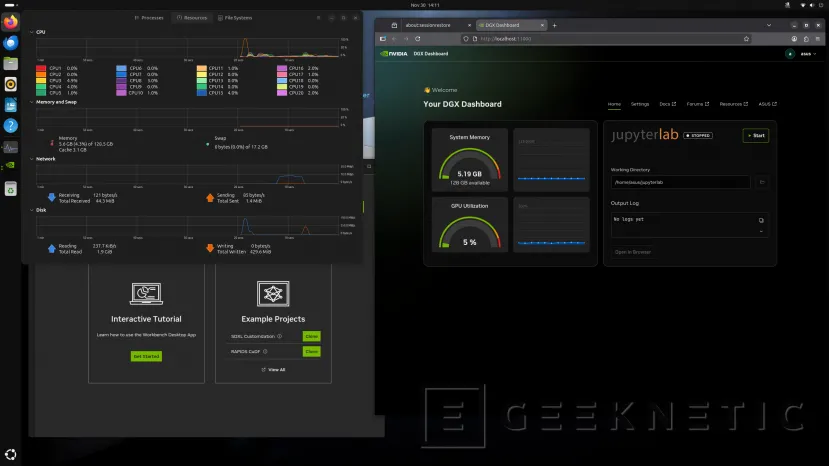Viewport: 829px width, 466px height.
Task: Open the ASUS external link
Action: 767,104
